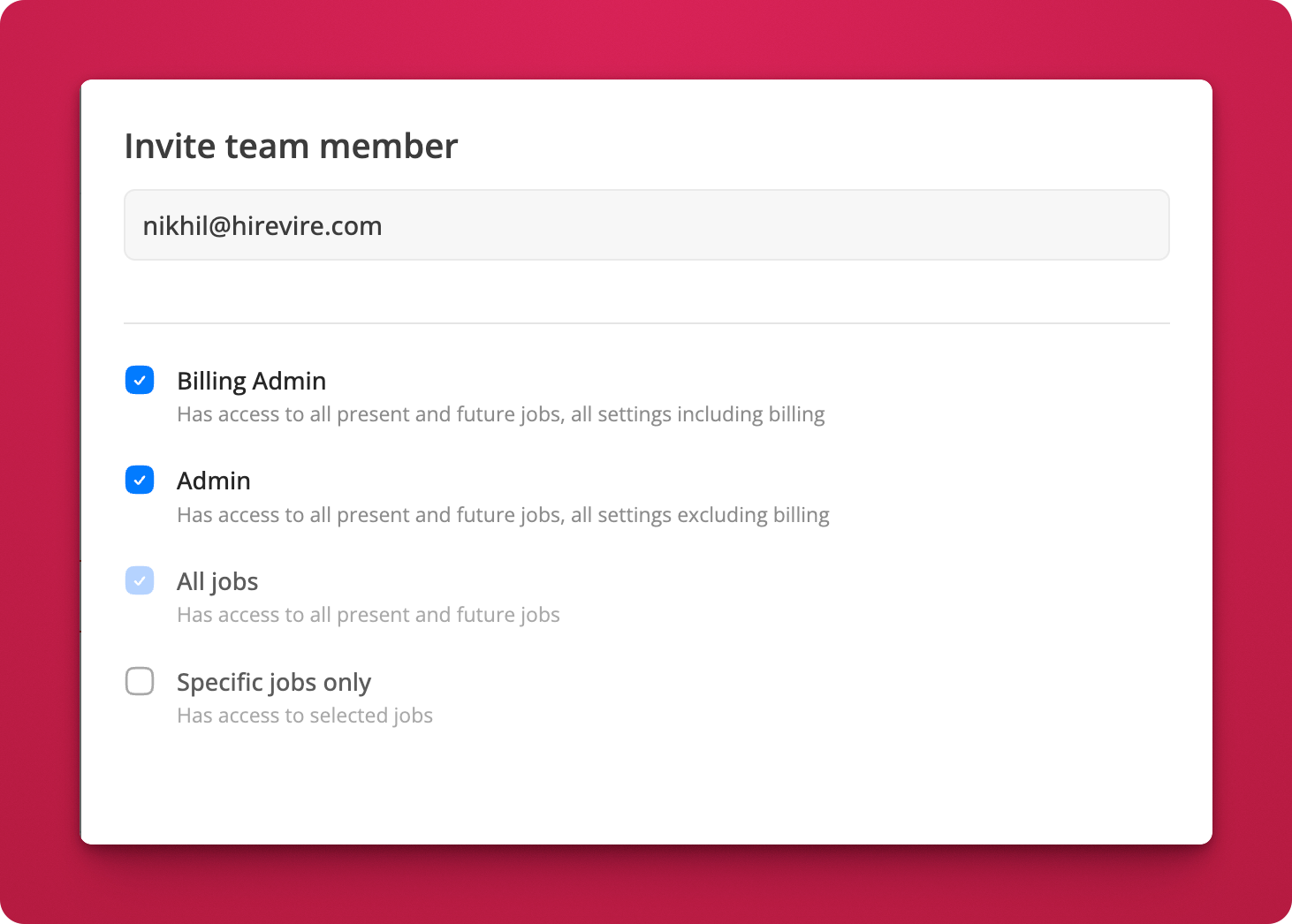Click the word billing in Admin description
Screen dimensions: 1292x924
coord(801,515)
